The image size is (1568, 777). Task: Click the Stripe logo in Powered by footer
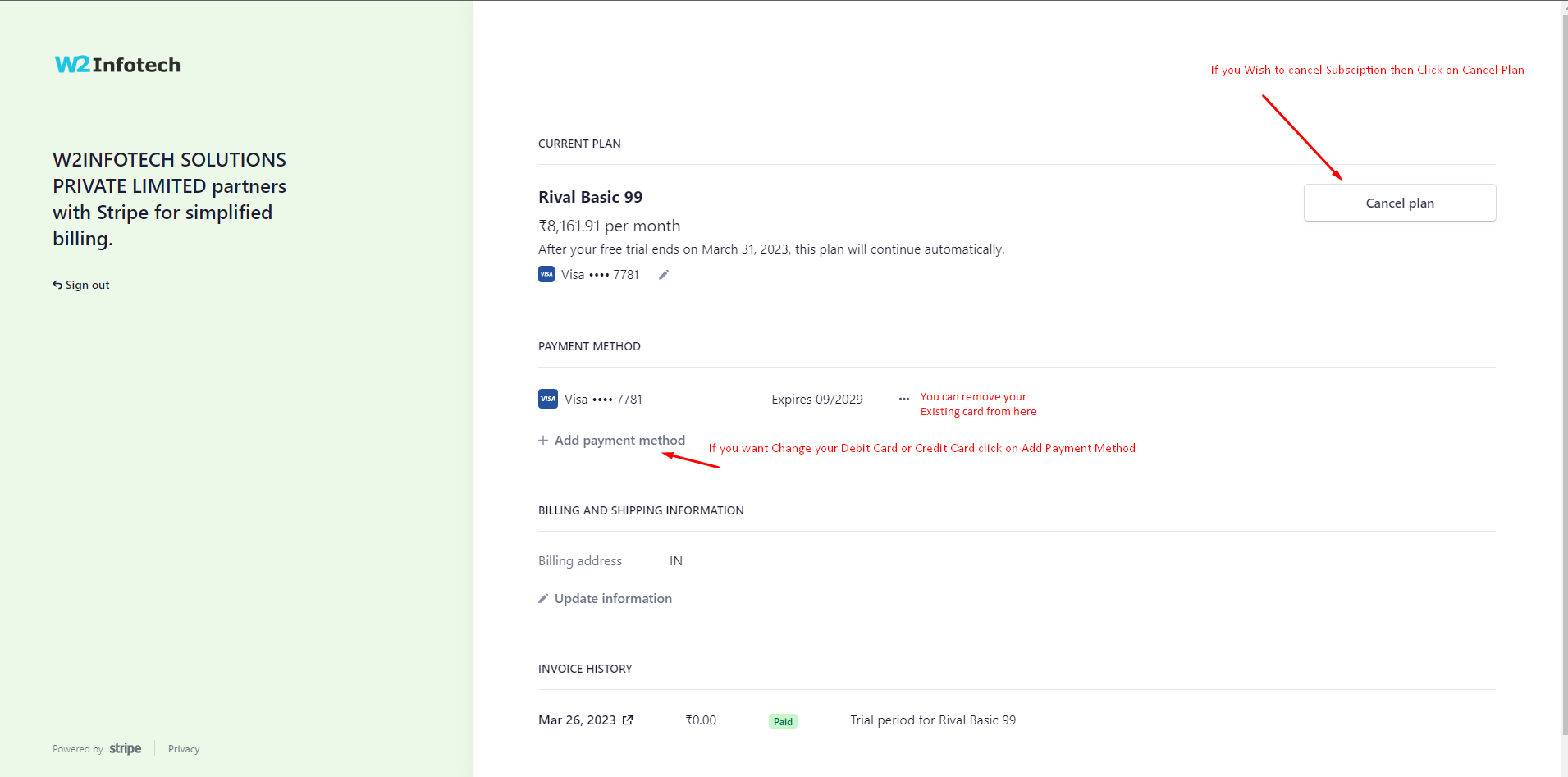(x=126, y=748)
